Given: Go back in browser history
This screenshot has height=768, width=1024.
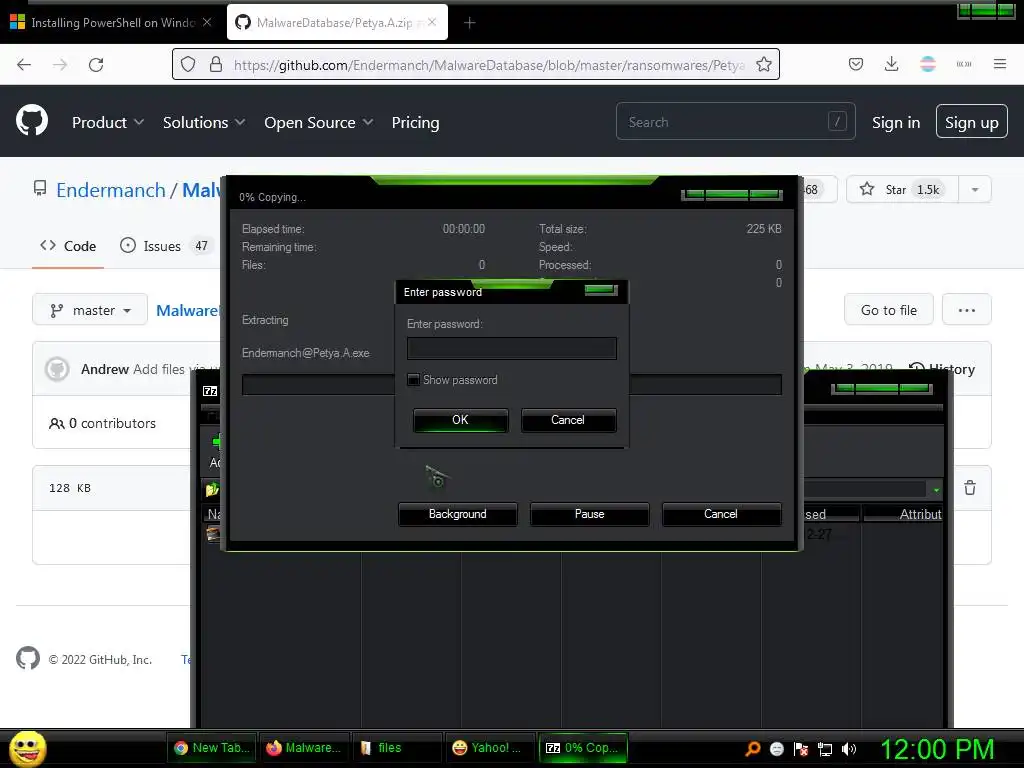Looking at the screenshot, I should coord(24,65).
